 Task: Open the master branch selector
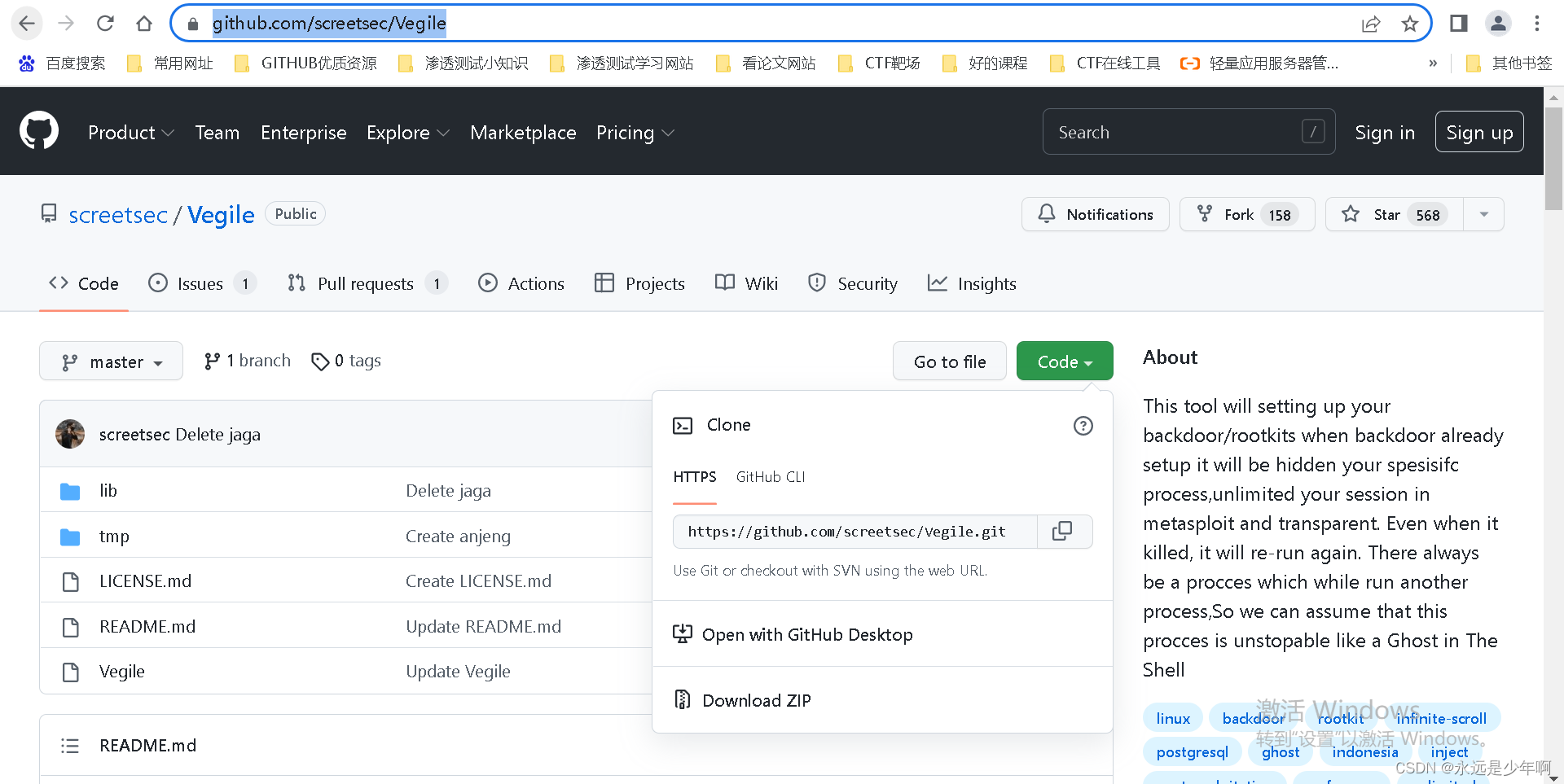[112, 361]
